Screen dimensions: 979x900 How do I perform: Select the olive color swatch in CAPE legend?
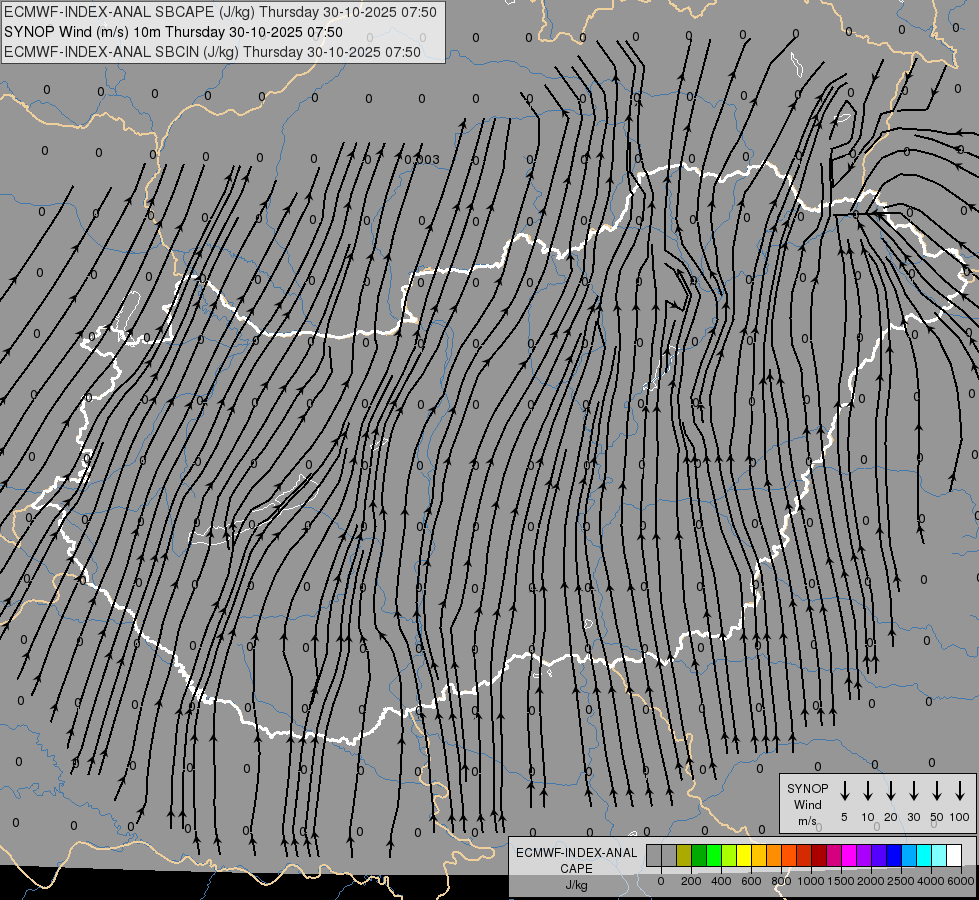click(684, 855)
